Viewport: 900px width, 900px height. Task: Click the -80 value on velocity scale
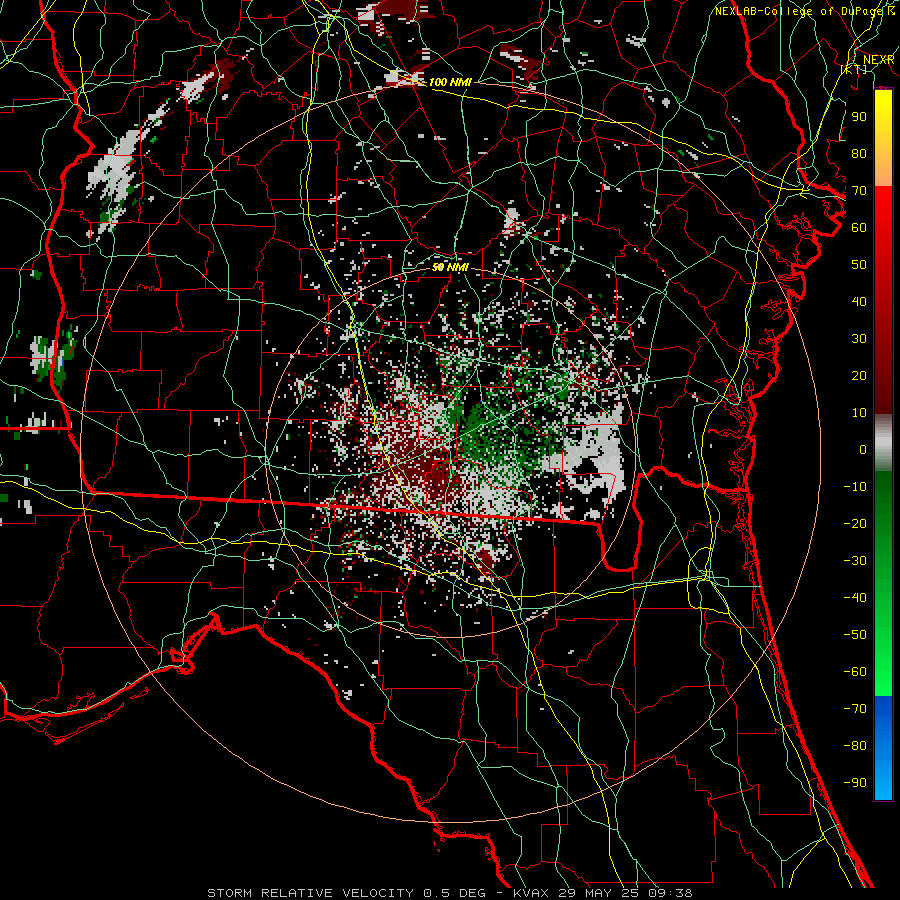click(x=855, y=746)
